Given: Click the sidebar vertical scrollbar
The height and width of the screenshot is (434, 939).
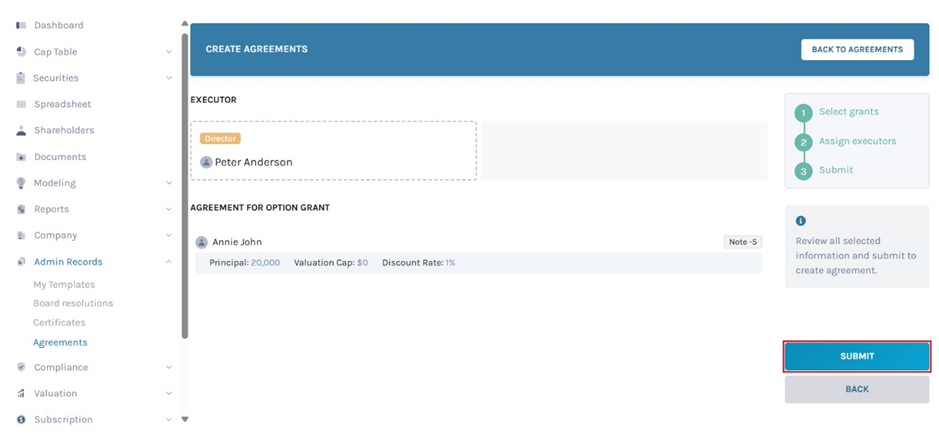Looking at the screenshot, I should (x=185, y=180).
